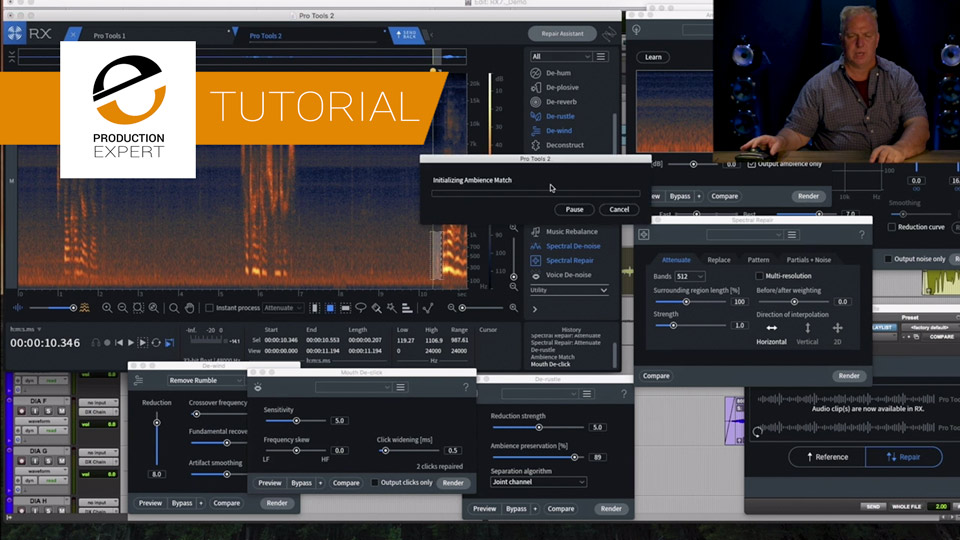The width and height of the screenshot is (960, 540).
Task: Select the magic wand tool
Action: click(391, 308)
